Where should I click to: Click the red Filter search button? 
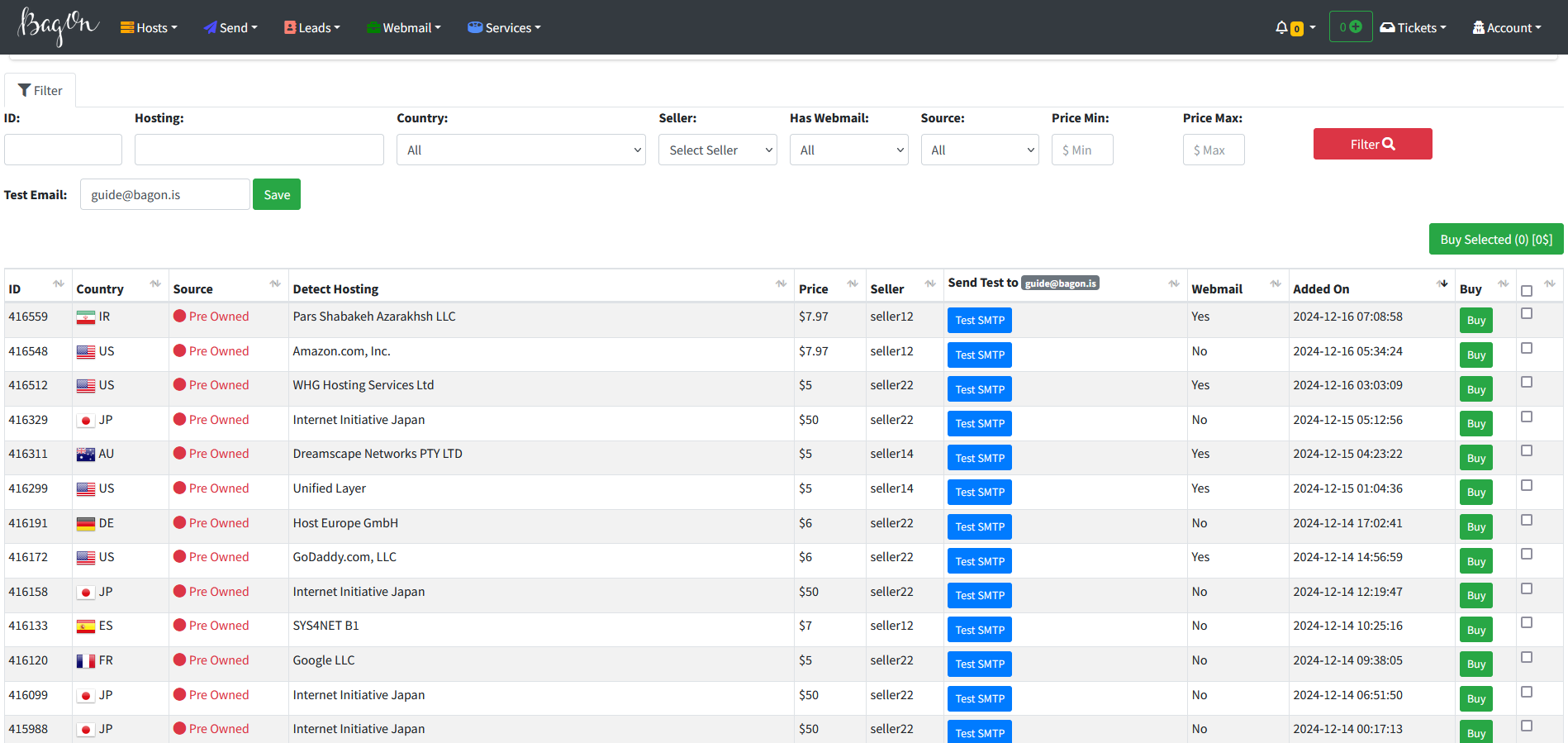click(1372, 144)
